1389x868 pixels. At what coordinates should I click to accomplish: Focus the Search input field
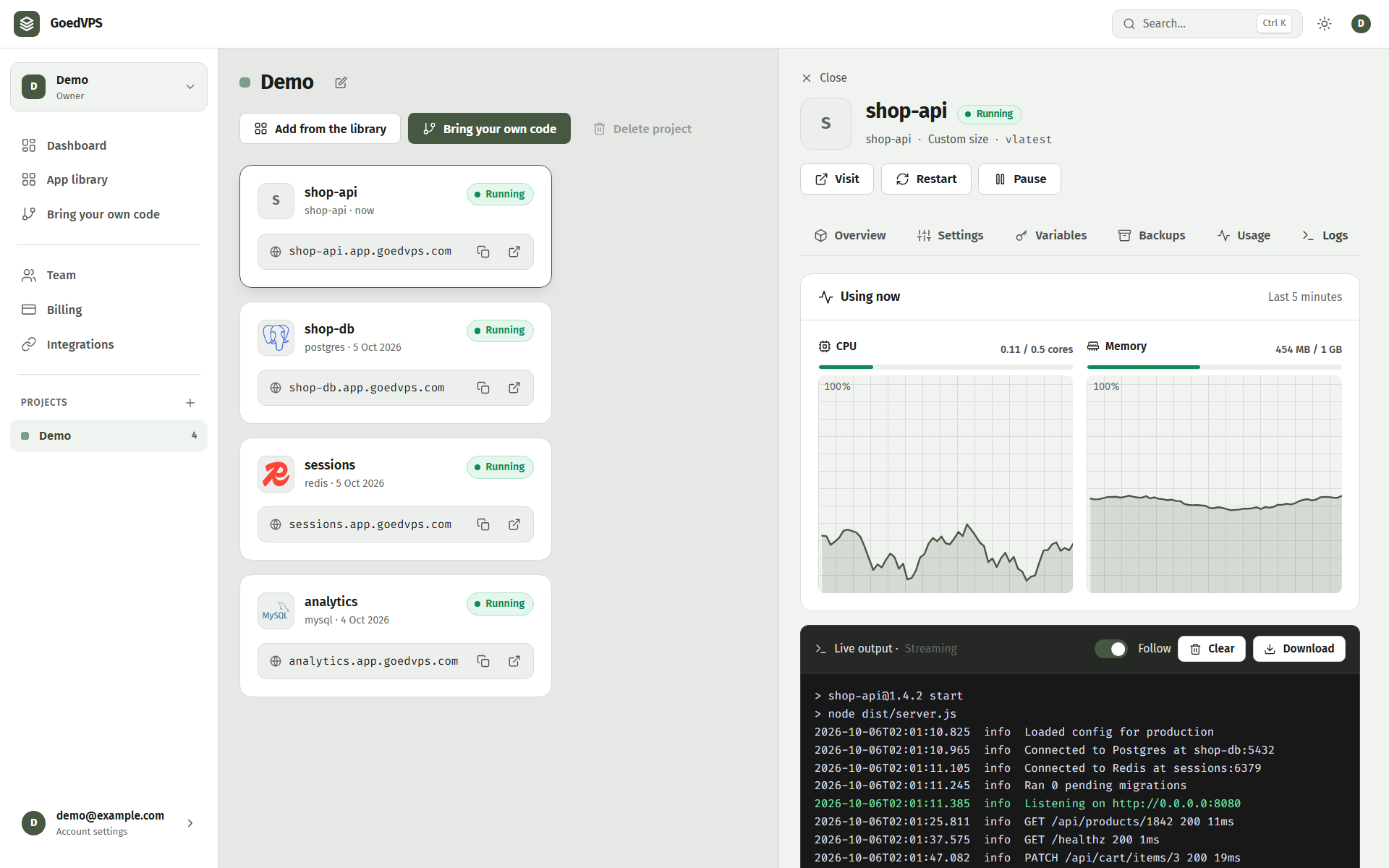tap(1207, 24)
